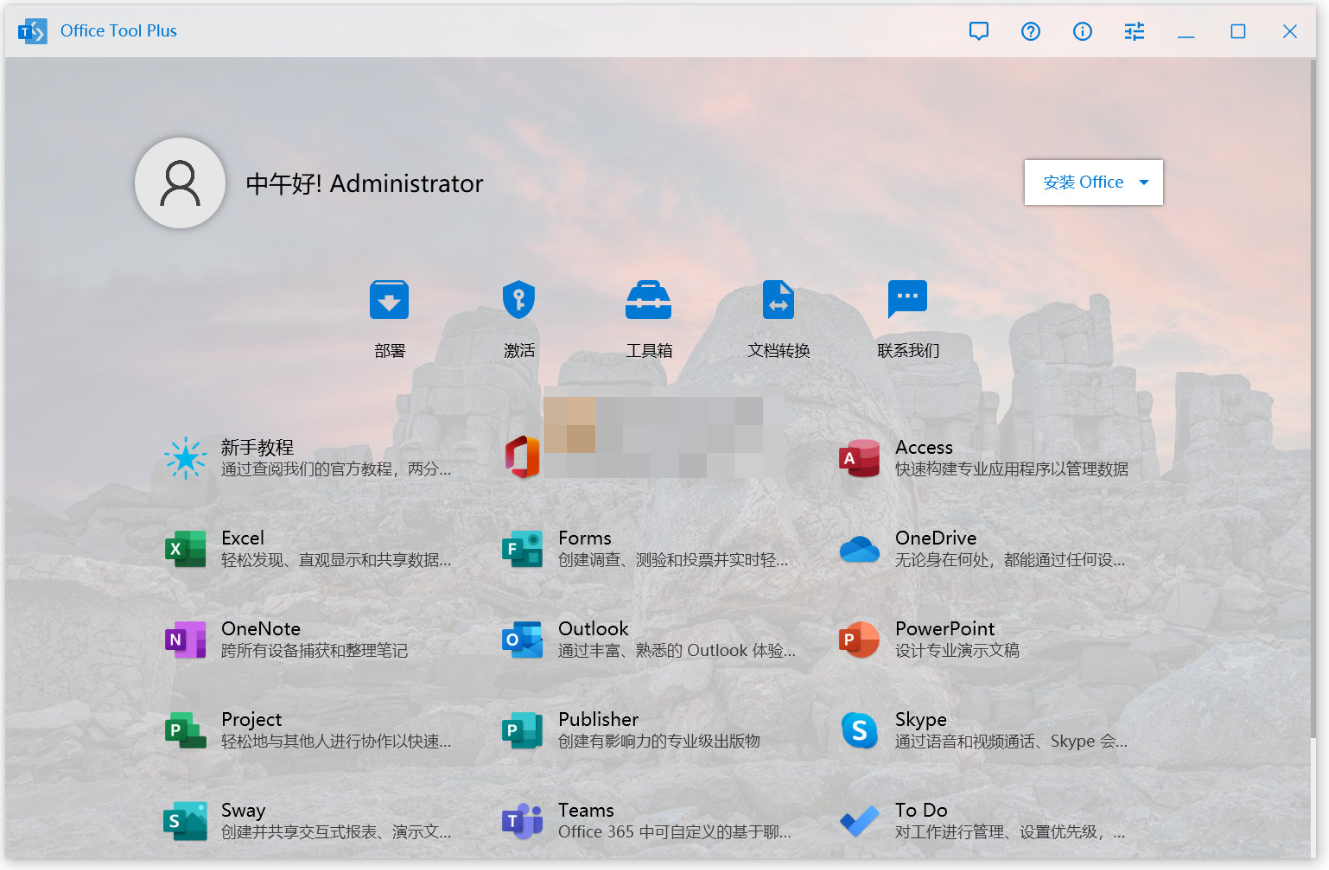
Task: Click the Administrator profile avatar
Action: pyautogui.click(x=180, y=182)
